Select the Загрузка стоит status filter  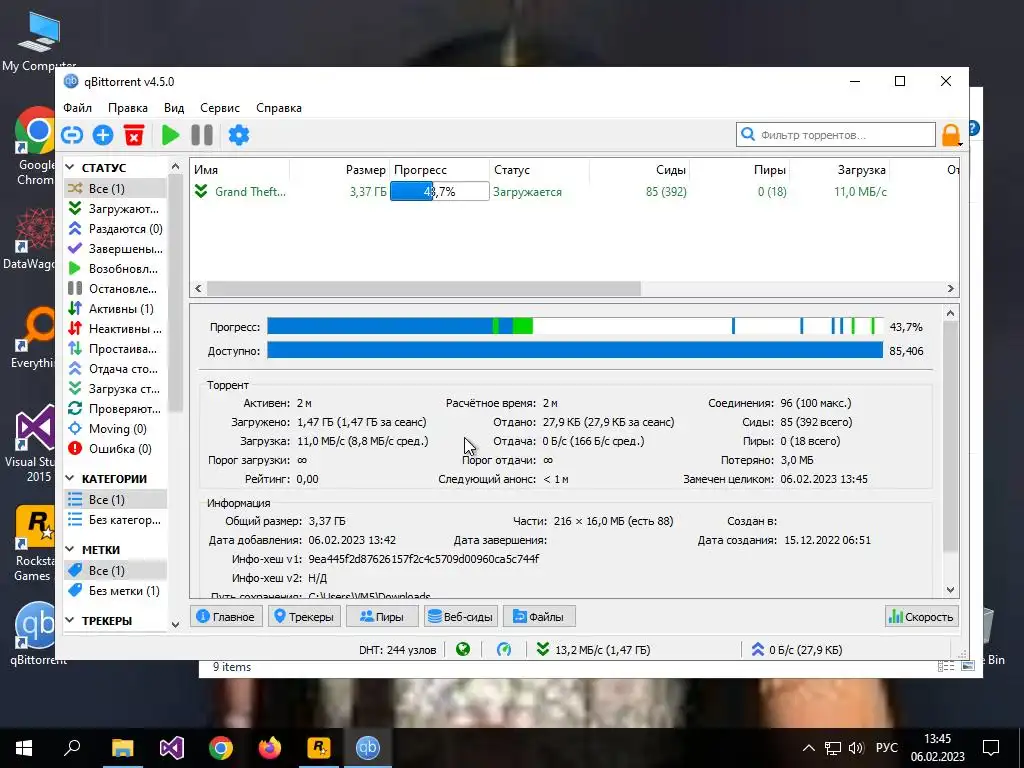point(116,389)
